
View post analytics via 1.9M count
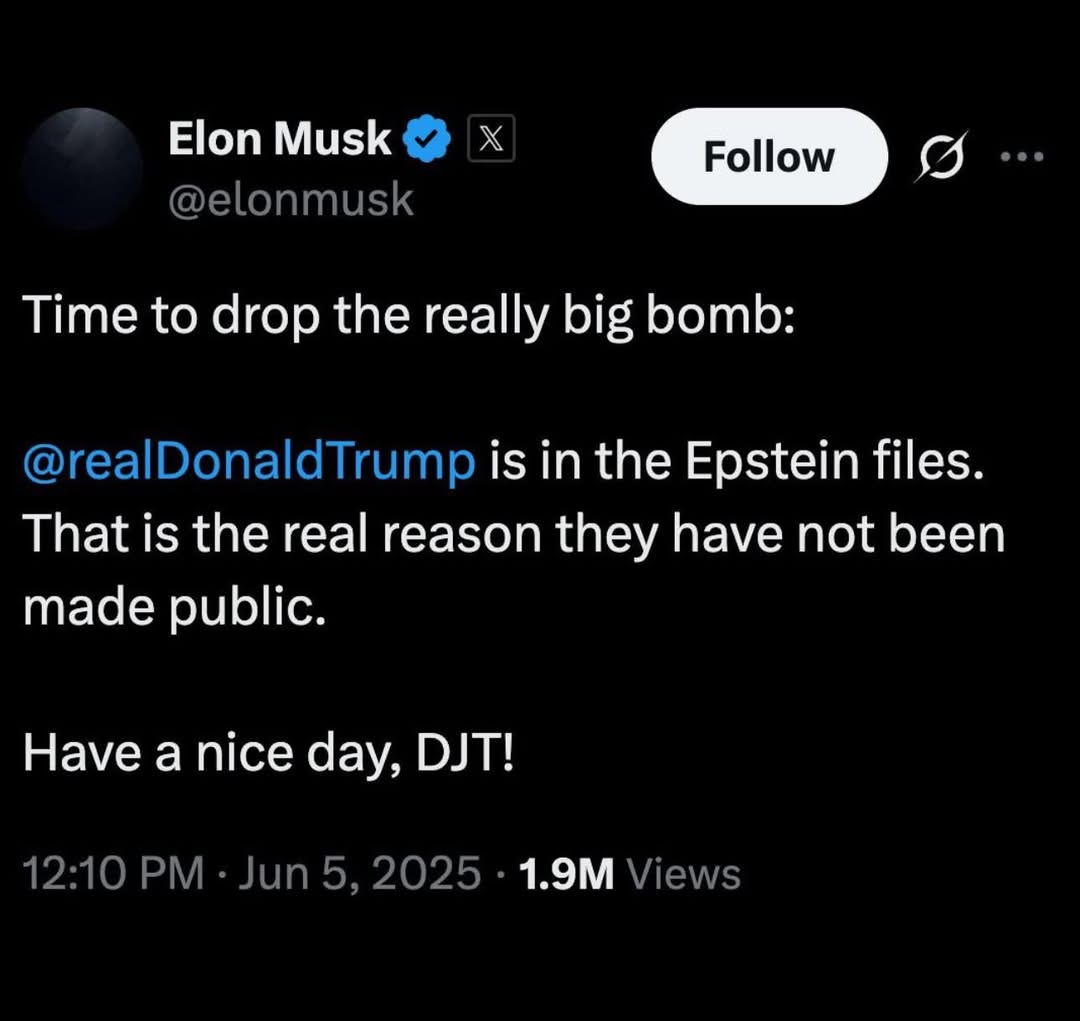pos(566,874)
